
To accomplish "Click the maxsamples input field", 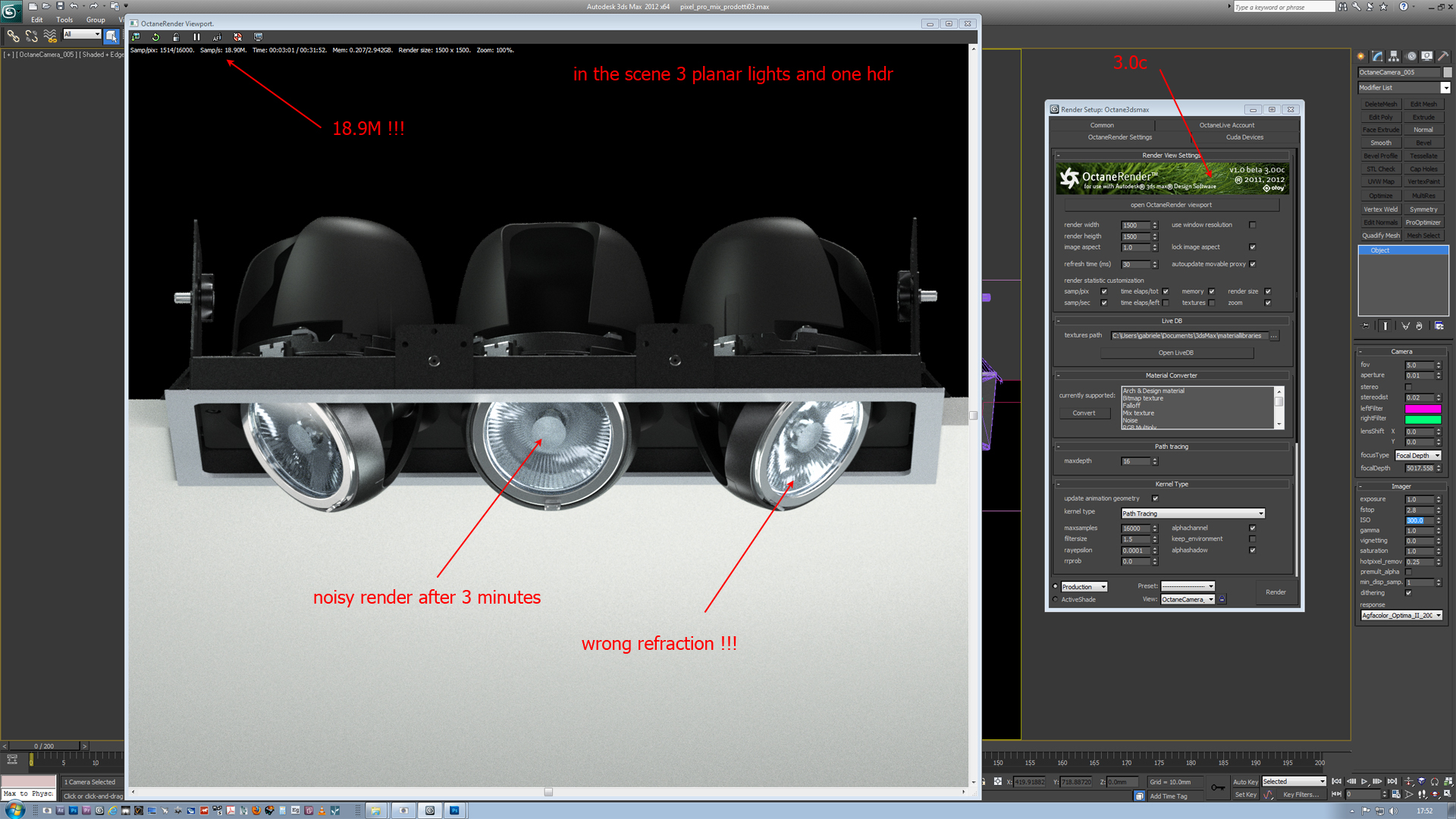I will (x=1135, y=529).
